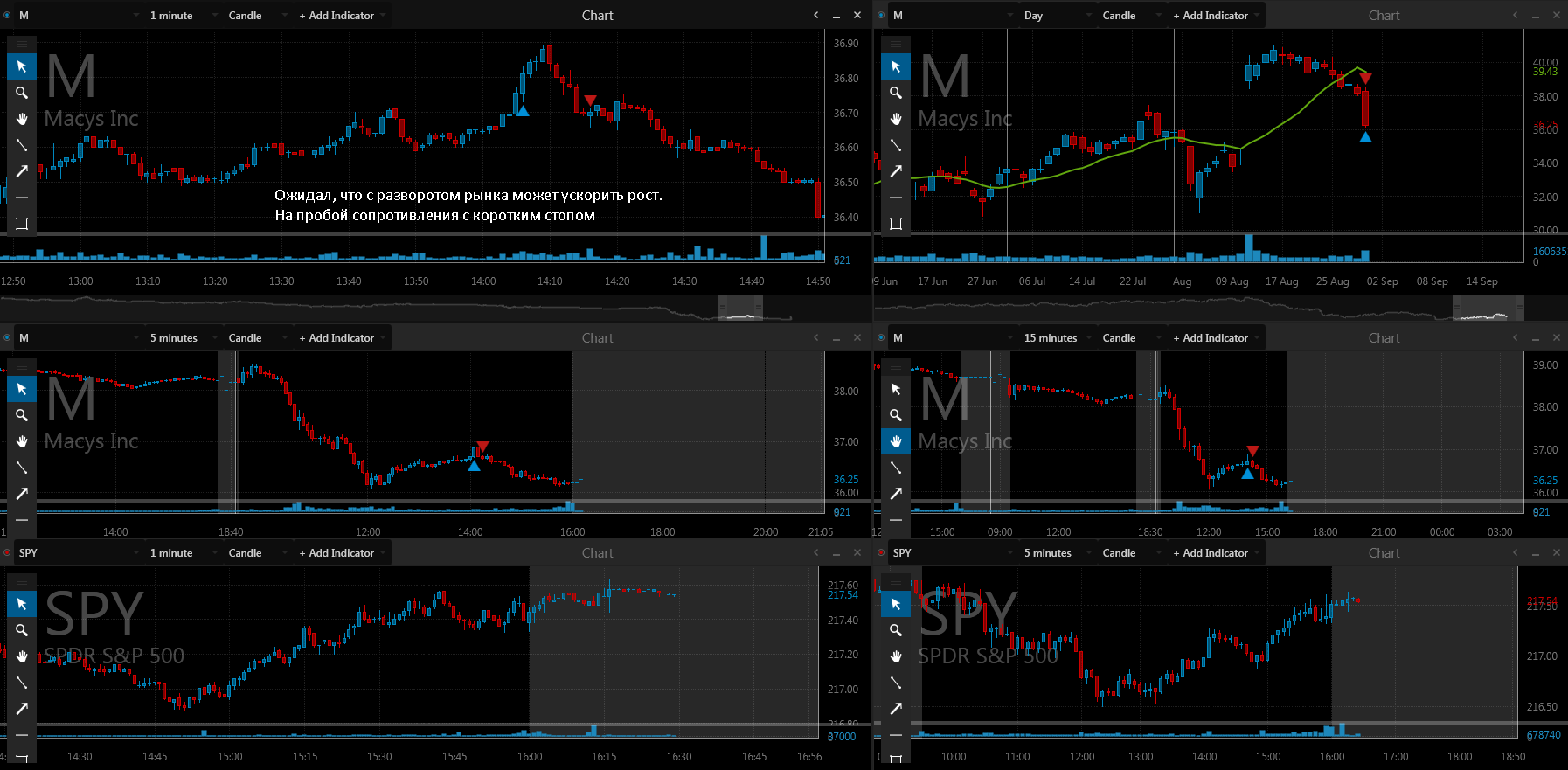Click the back arrow in M 1 minute chart header
1568x770 pixels.
coord(816,15)
